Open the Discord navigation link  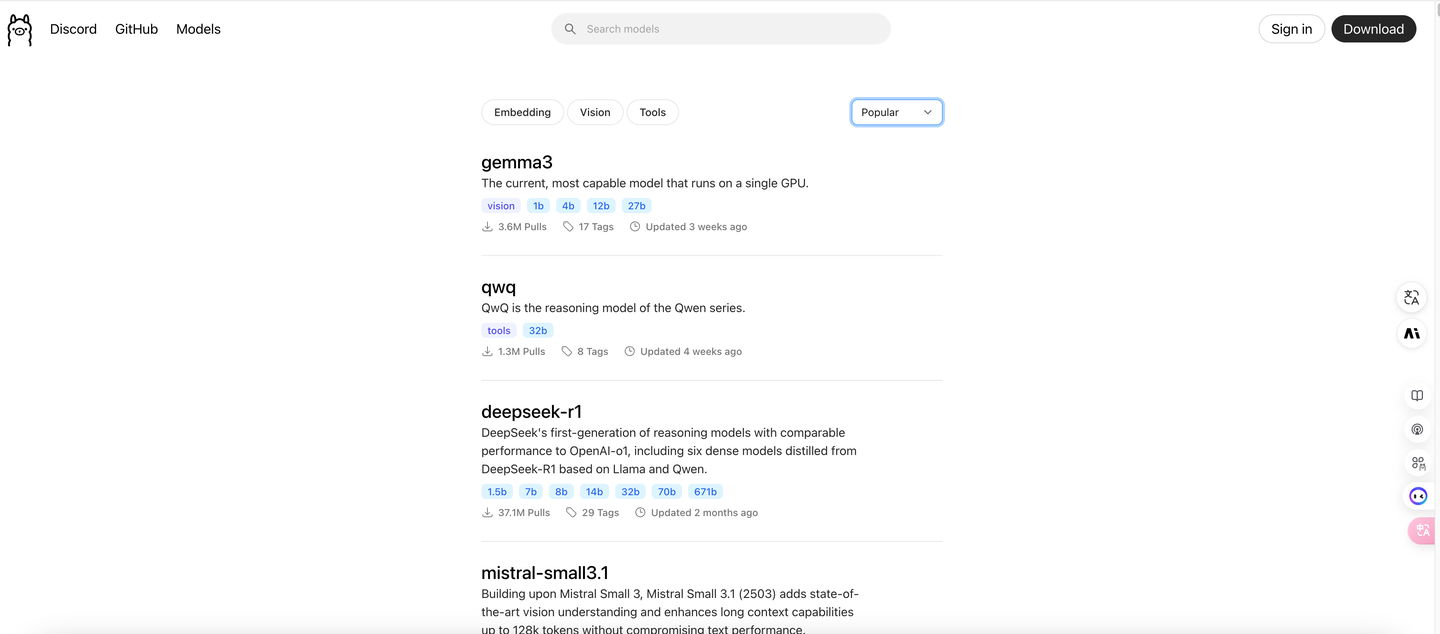tap(73, 28)
